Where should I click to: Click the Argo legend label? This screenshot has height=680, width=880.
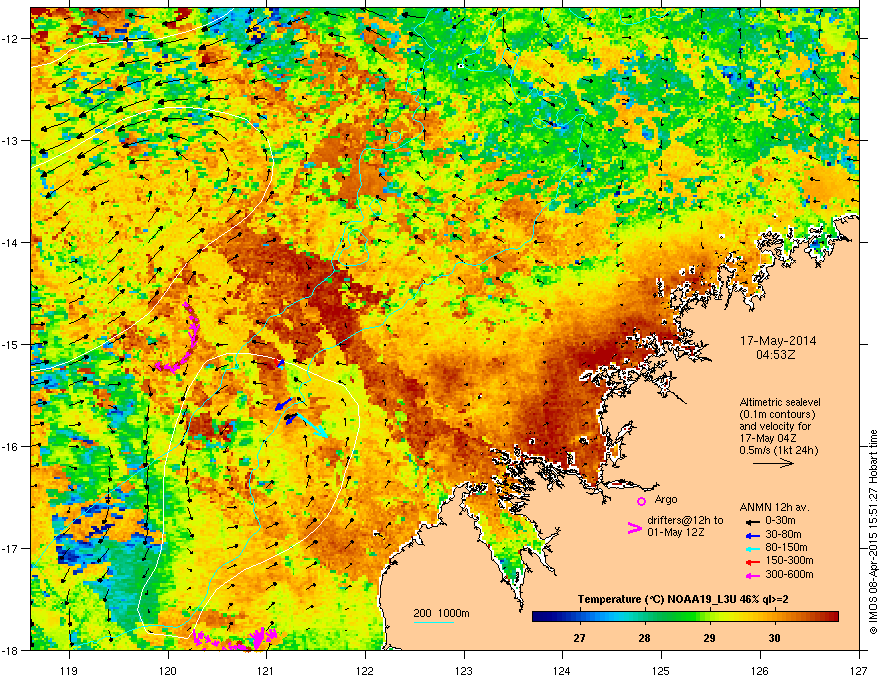pos(666,499)
